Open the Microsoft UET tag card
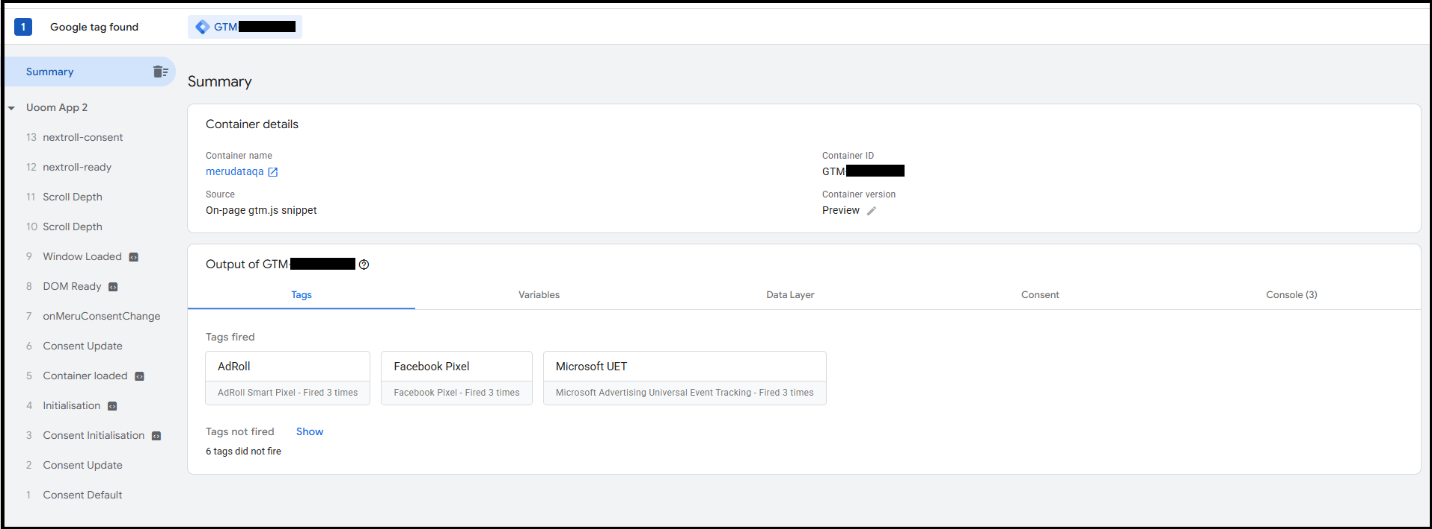1432x529 pixels. (x=684, y=378)
